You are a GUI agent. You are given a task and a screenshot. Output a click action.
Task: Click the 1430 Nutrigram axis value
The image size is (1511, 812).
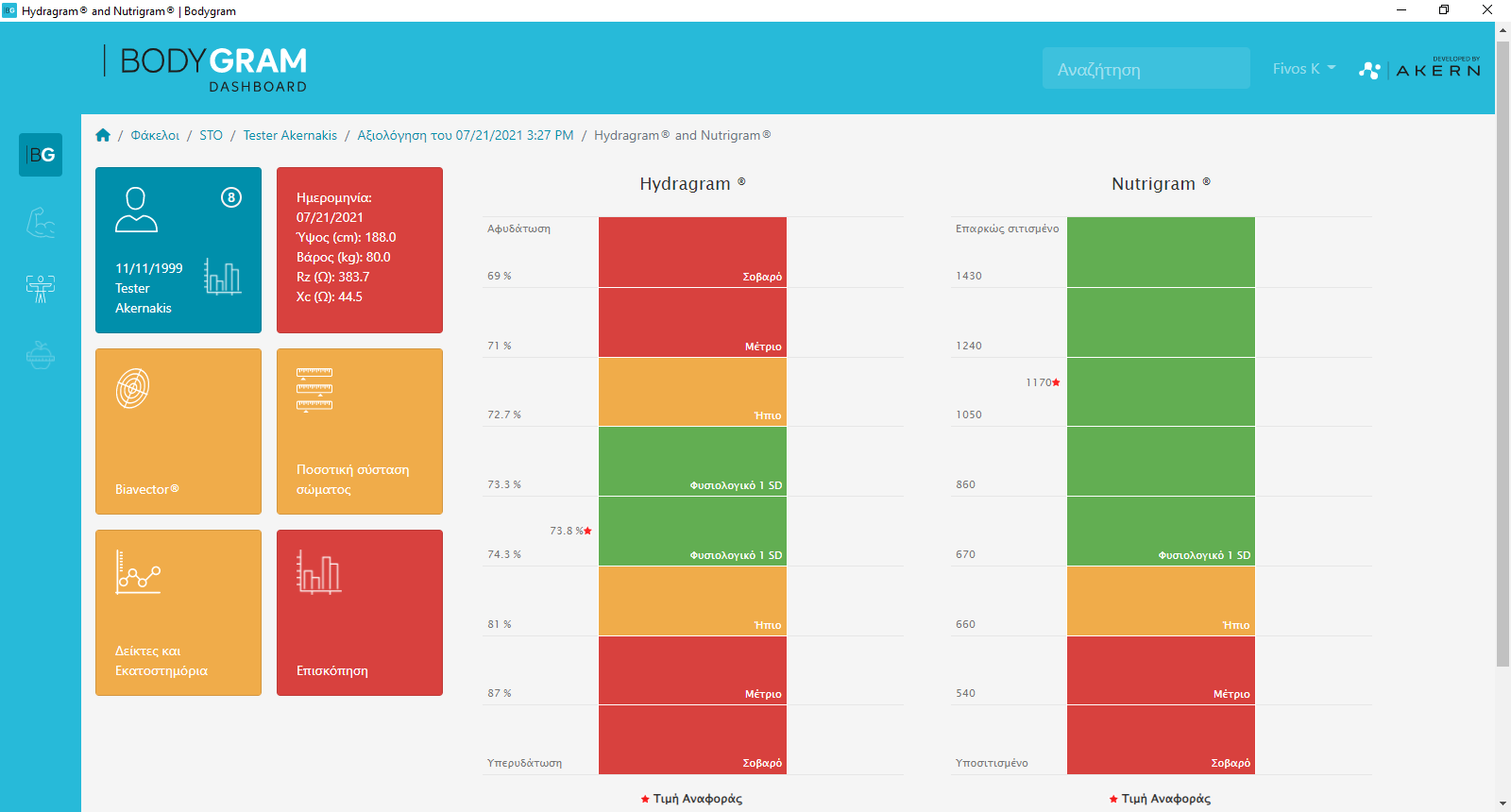point(969,276)
